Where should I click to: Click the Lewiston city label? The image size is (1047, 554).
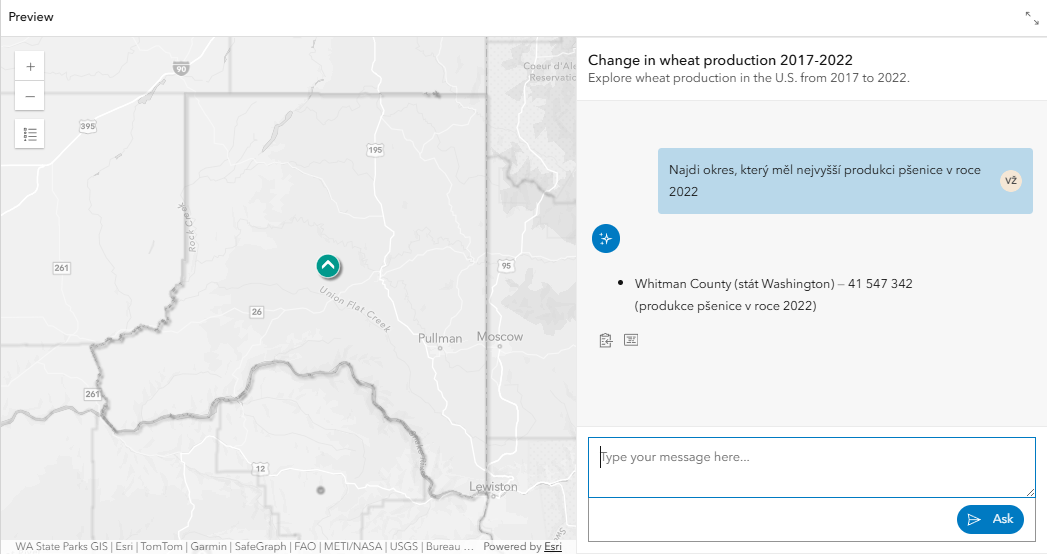[x=493, y=487]
